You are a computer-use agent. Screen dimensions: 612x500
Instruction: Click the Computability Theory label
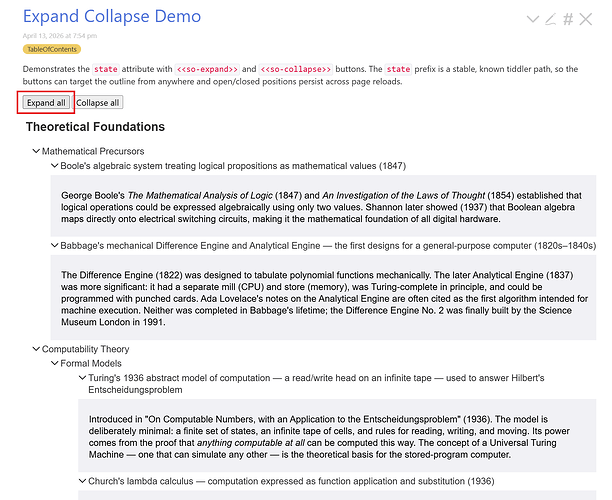click(85, 349)
